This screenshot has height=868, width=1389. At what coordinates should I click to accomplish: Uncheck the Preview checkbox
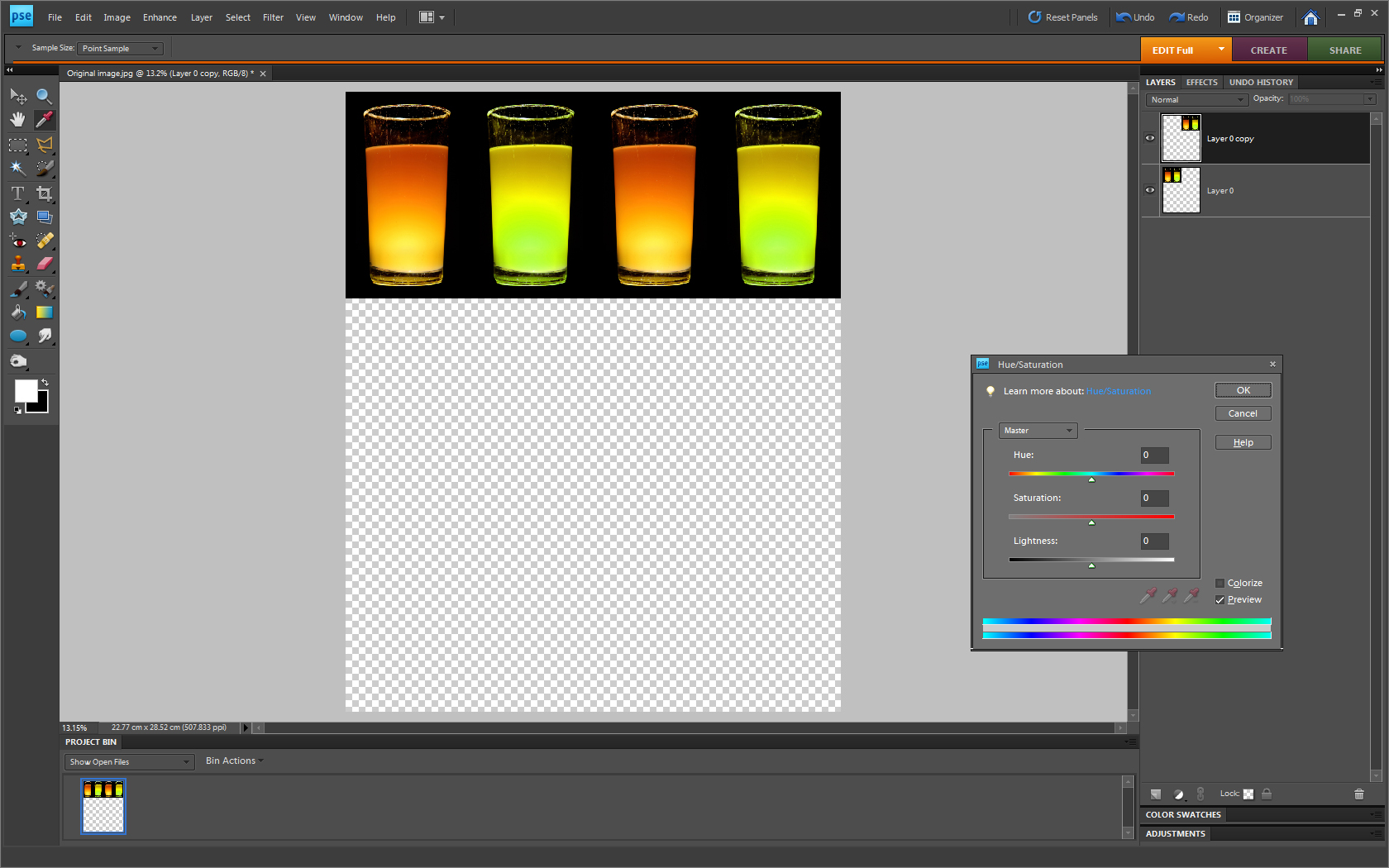(1220, 600)
